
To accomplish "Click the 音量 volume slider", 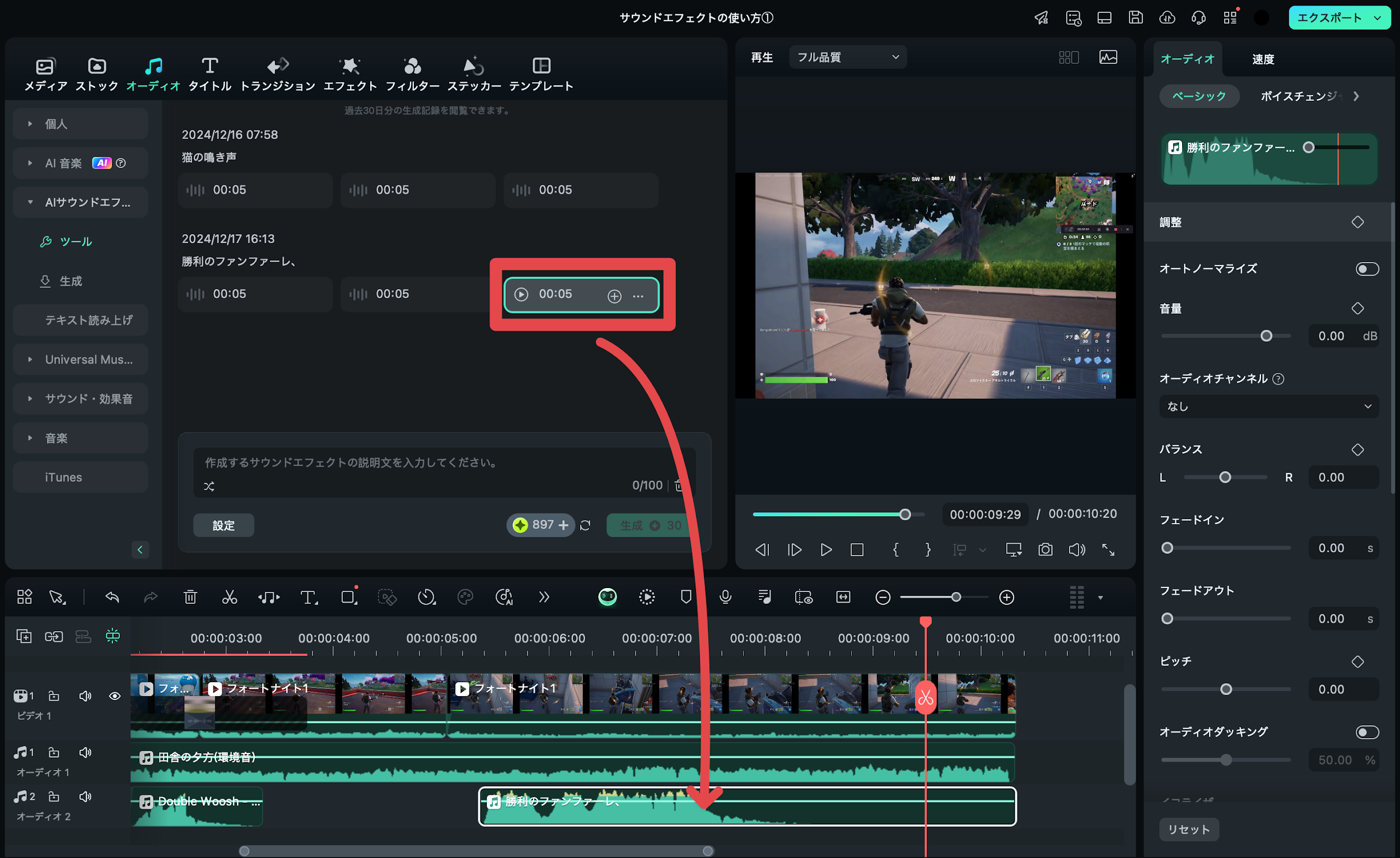I will [x=1226, y=337].
